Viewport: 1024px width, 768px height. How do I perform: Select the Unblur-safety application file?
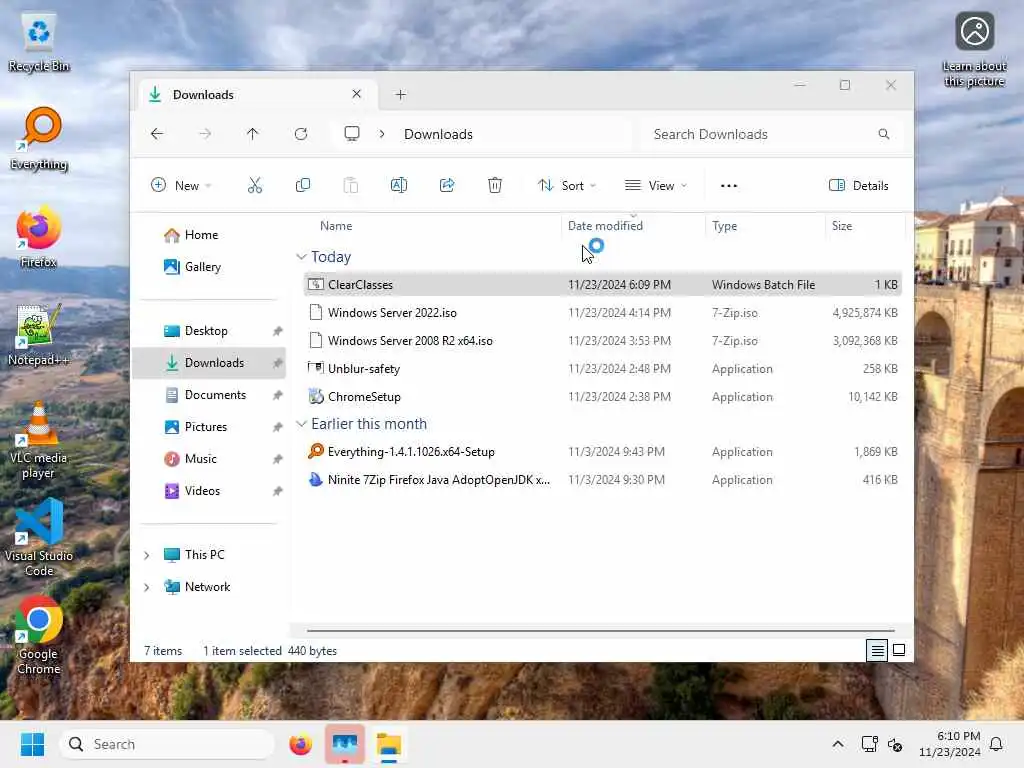tap(602, 369)
